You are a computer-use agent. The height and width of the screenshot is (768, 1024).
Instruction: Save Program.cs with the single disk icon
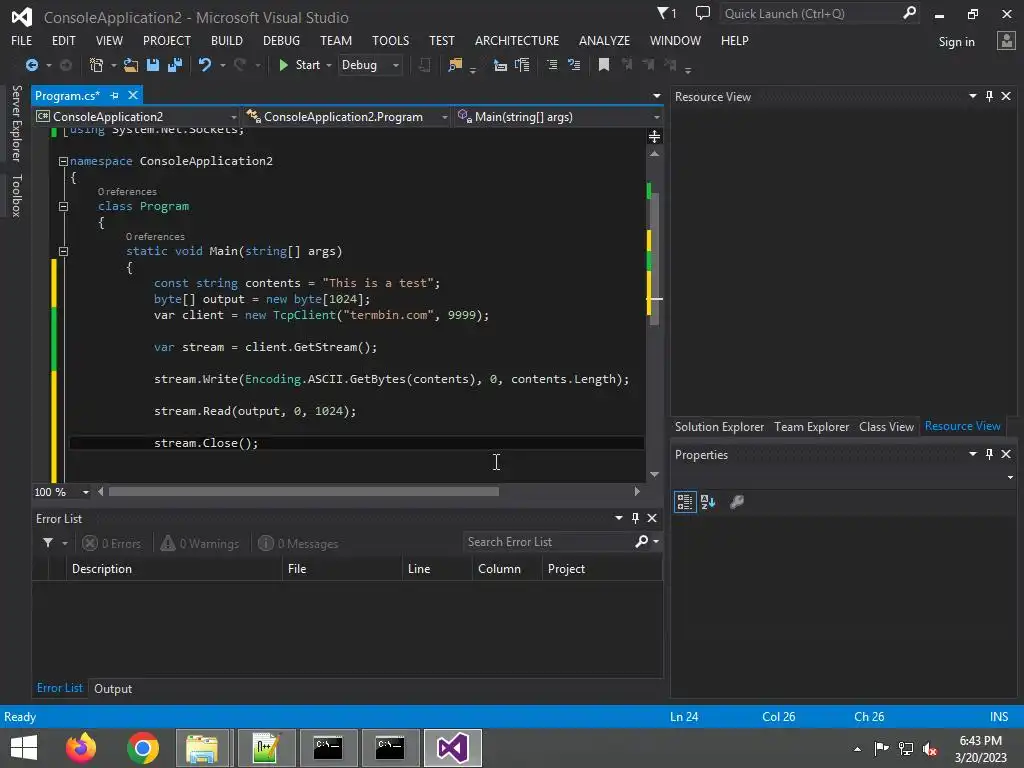(x=153, y=65)
